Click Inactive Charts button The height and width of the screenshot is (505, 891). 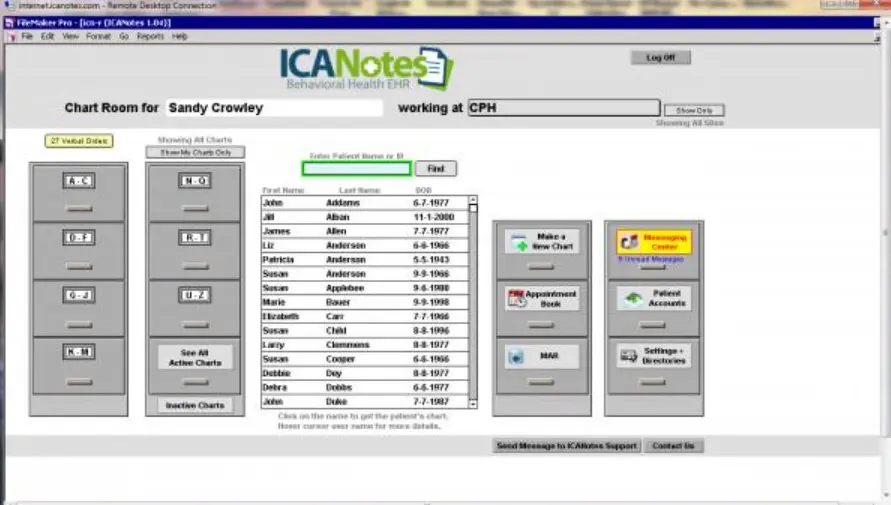195,405
